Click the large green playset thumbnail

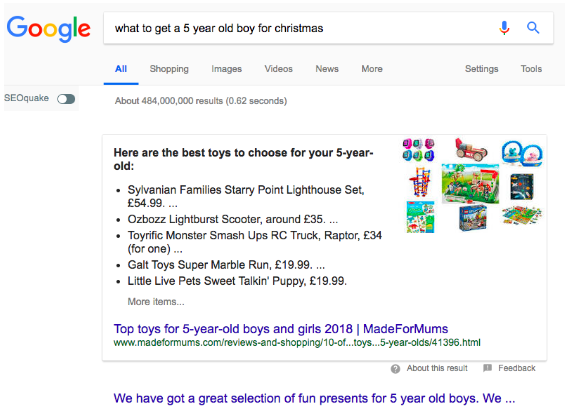click(x=470, y=183)
